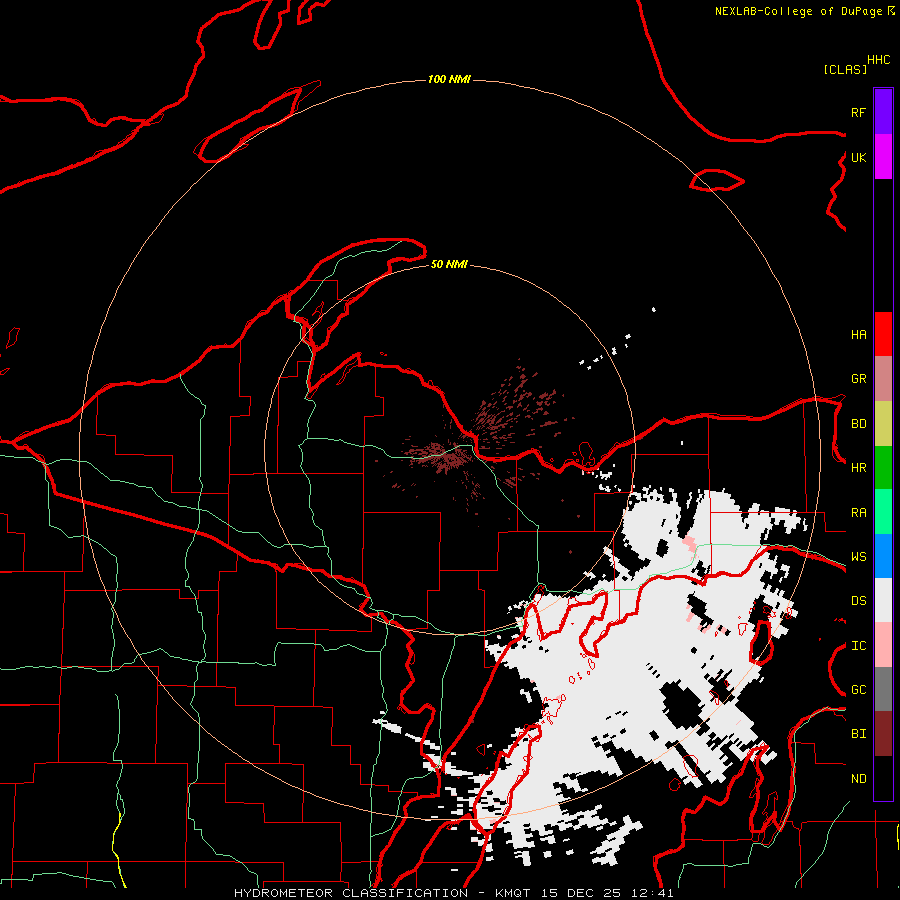Click the HR legend label
The height and width of the screenshot is (900, 900).
tap(858, 468)
